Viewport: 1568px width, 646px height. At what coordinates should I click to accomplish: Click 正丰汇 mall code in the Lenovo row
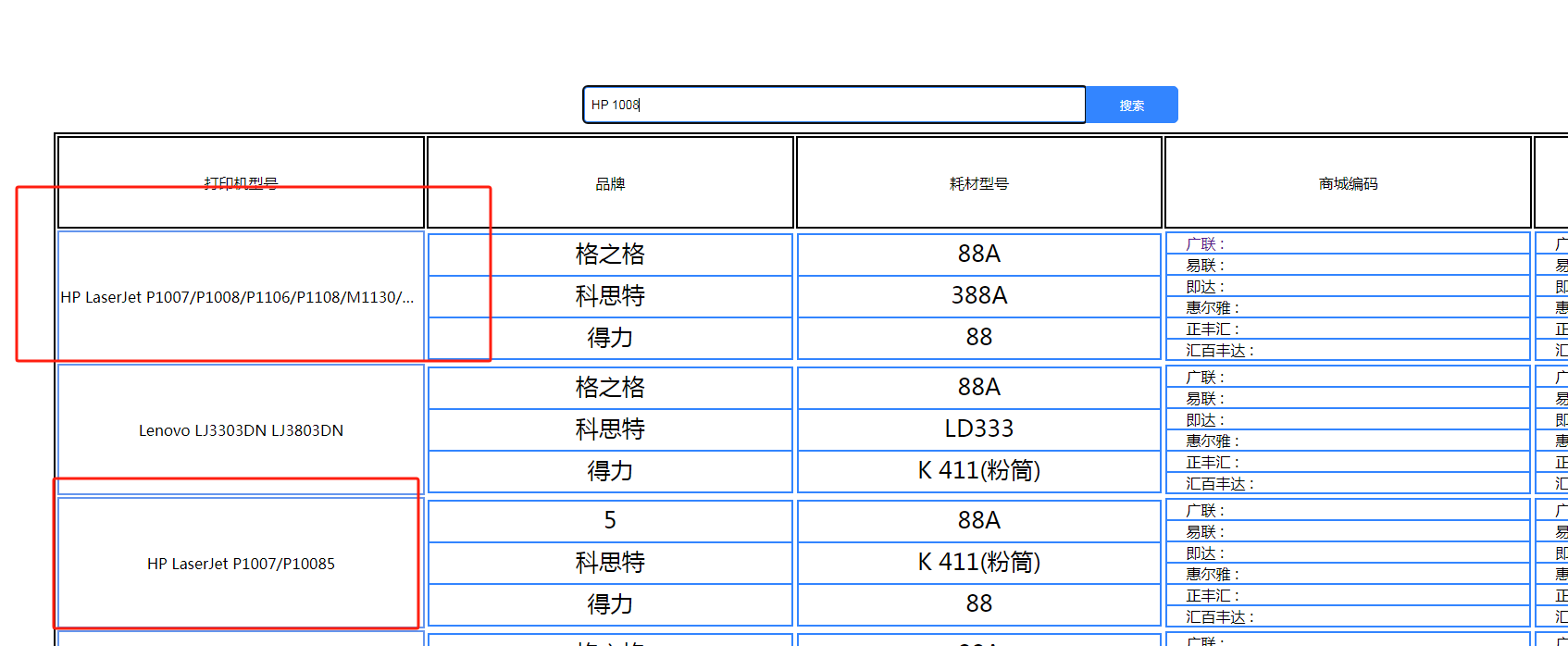point(1348,462)
